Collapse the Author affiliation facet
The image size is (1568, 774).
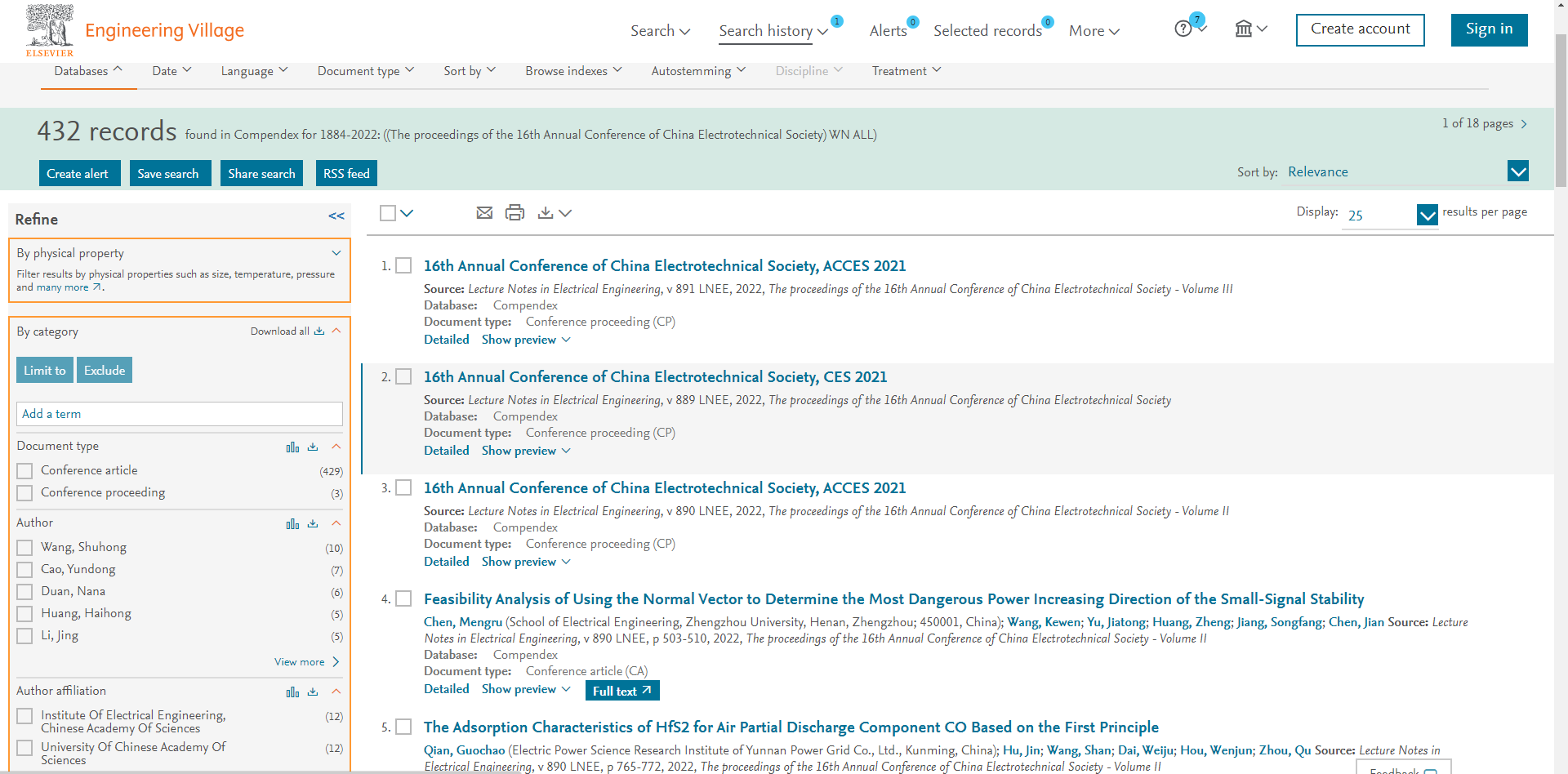(336, 692)
